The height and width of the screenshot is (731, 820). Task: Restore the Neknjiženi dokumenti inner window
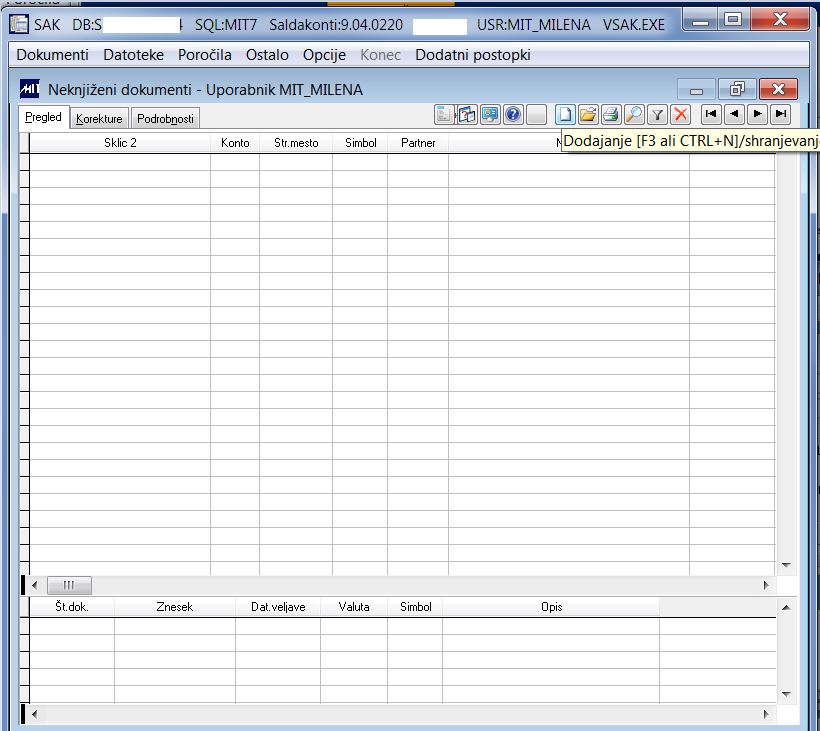coord(737,89)
